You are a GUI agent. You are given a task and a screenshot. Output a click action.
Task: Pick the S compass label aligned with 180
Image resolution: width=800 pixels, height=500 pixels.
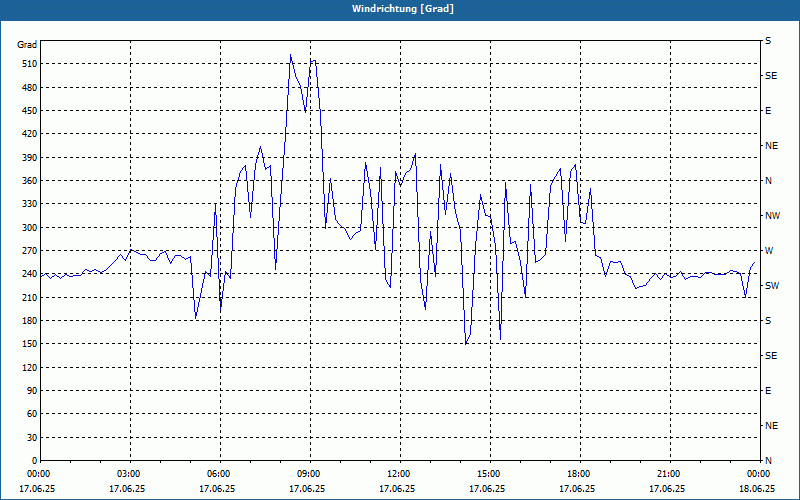click(x=768, y=321)
